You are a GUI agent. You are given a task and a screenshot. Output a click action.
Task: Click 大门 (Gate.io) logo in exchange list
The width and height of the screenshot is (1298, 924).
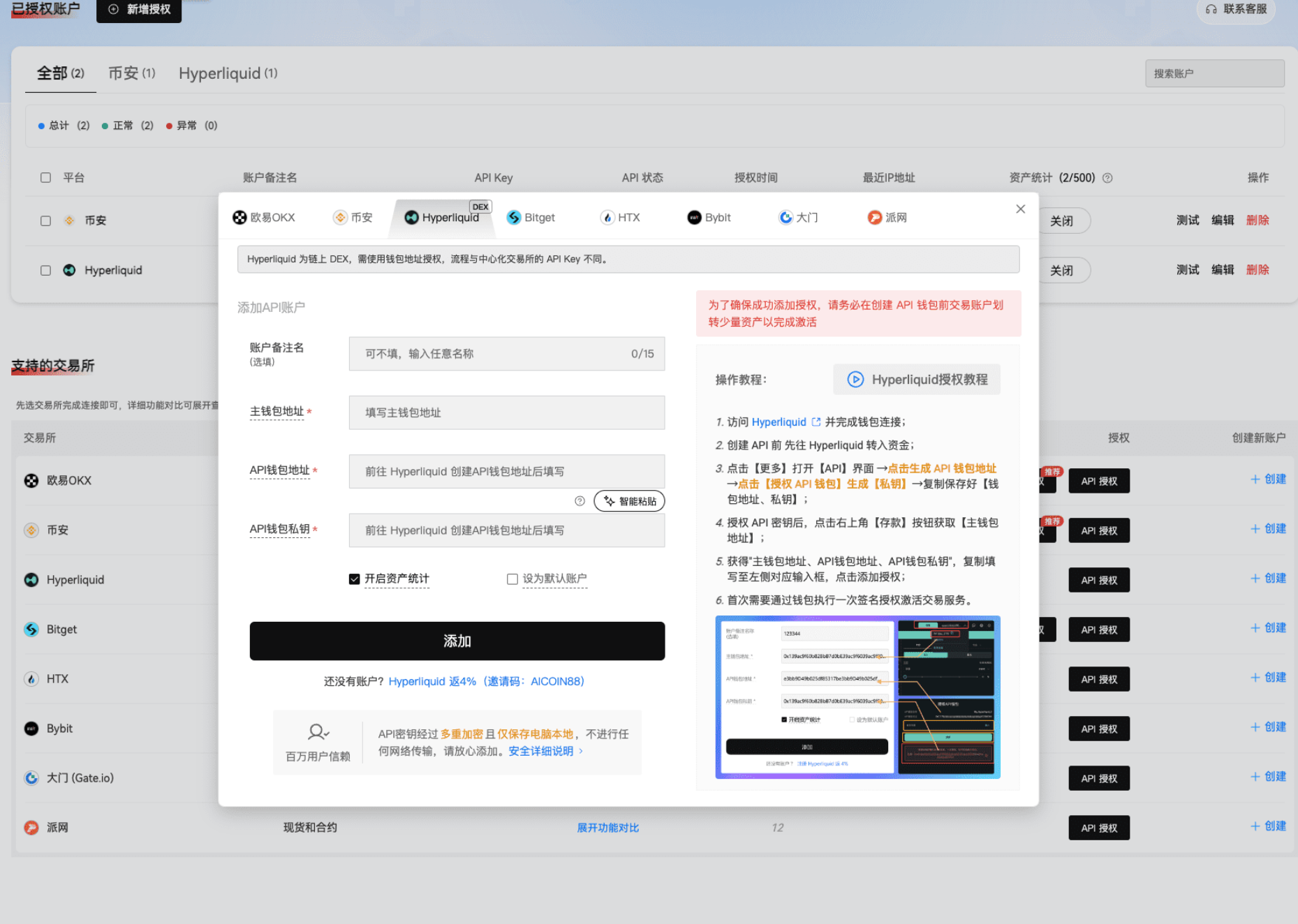click(31, 778)
